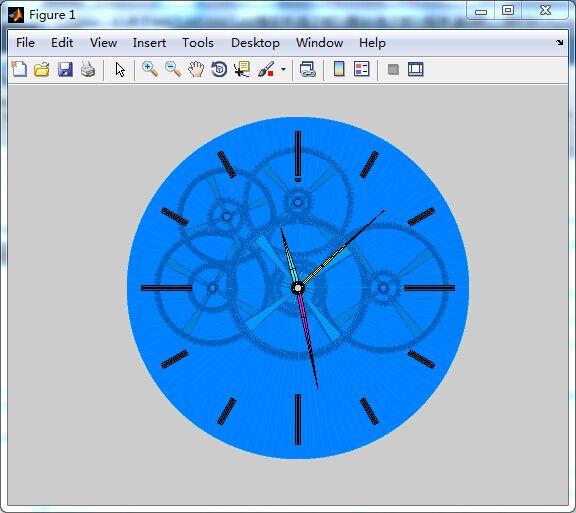
Task: Enable the Pan hand tool
Action: point(196,69)
